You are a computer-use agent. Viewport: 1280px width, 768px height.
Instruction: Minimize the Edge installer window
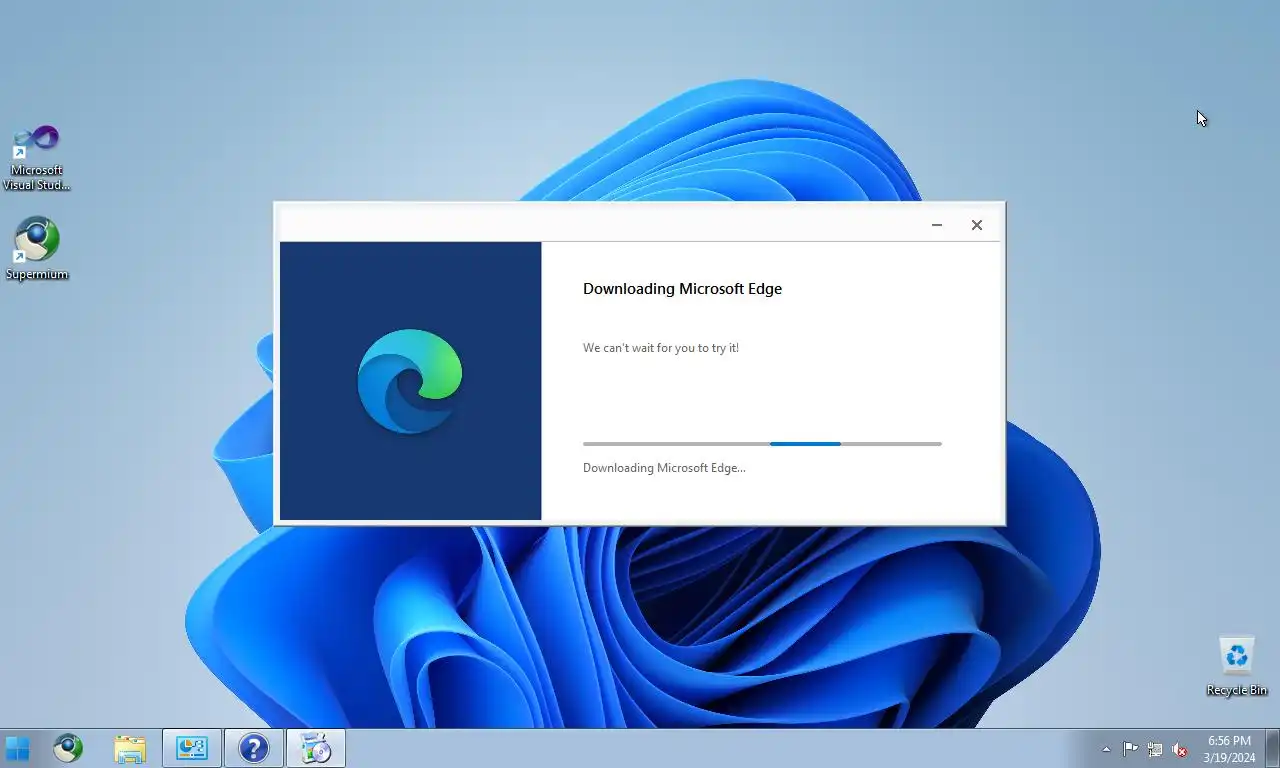937,225
